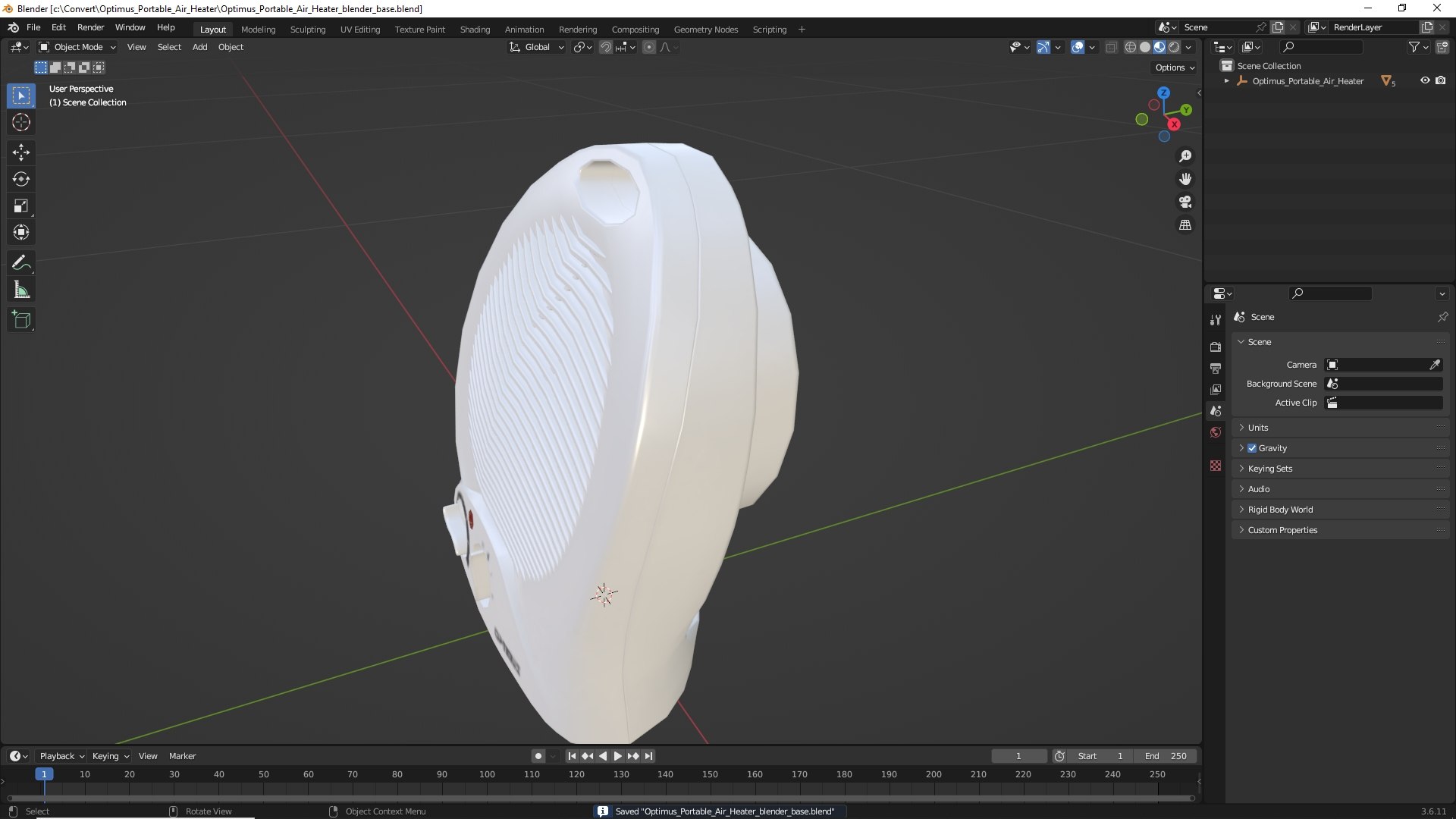Expand the Rigid Body World panel
This screenshot has height=819, width=1456.
[x=1340, y=510]
